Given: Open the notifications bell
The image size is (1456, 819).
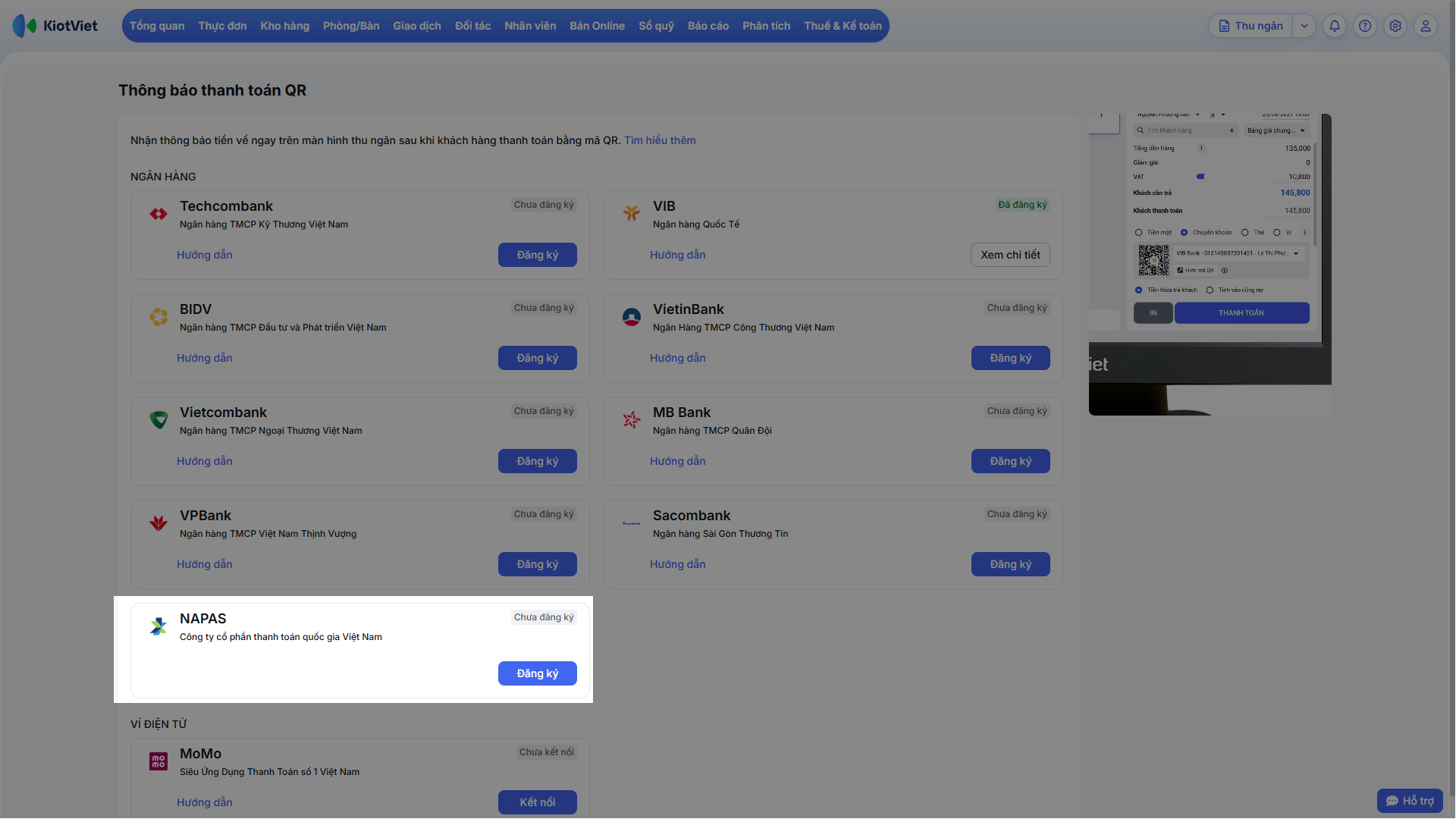Looking at the screenshot, I should (1335, 26).
